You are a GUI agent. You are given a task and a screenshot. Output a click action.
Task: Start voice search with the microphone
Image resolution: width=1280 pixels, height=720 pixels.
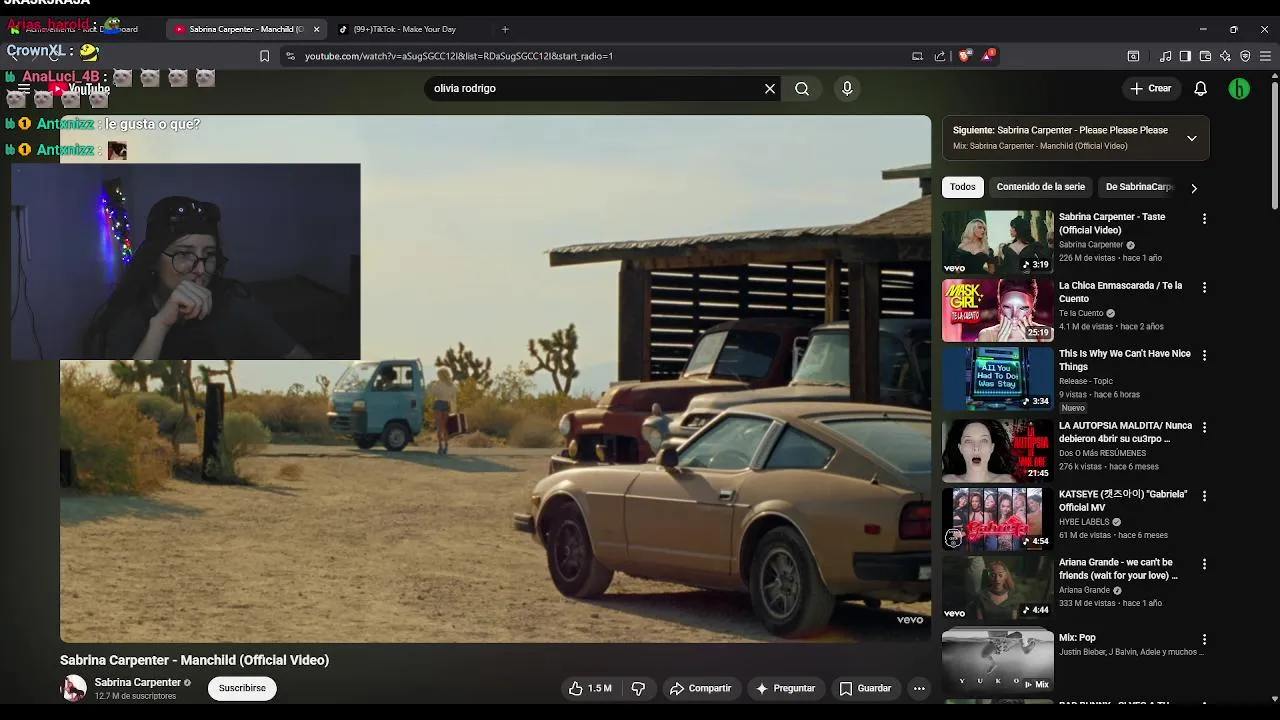(x=847, y=89)
